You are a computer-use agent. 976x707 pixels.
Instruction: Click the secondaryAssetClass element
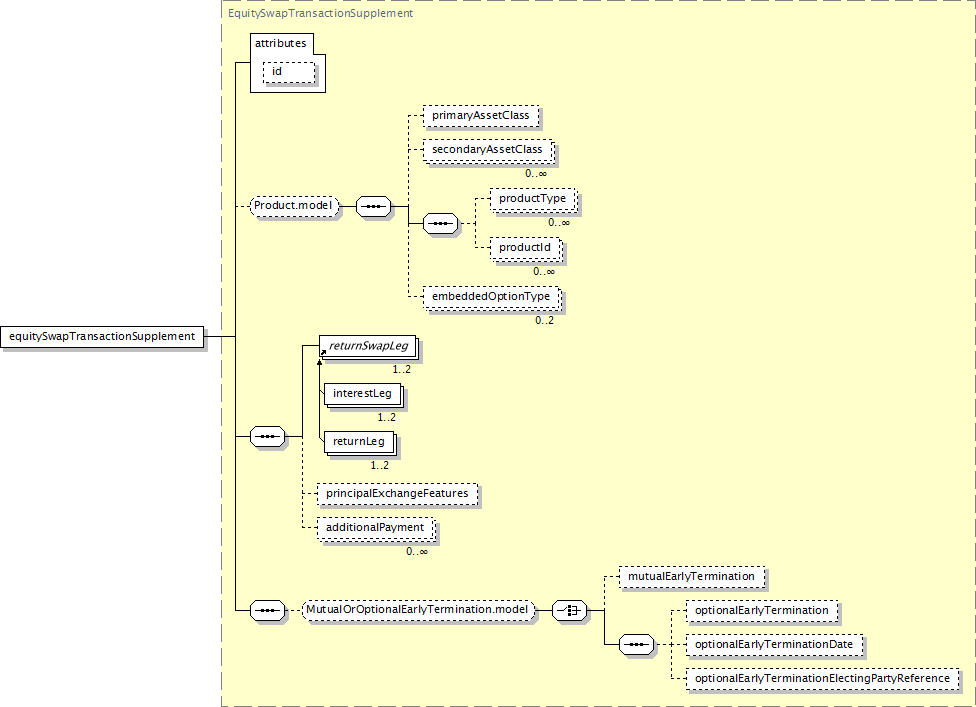click(487, 150)
